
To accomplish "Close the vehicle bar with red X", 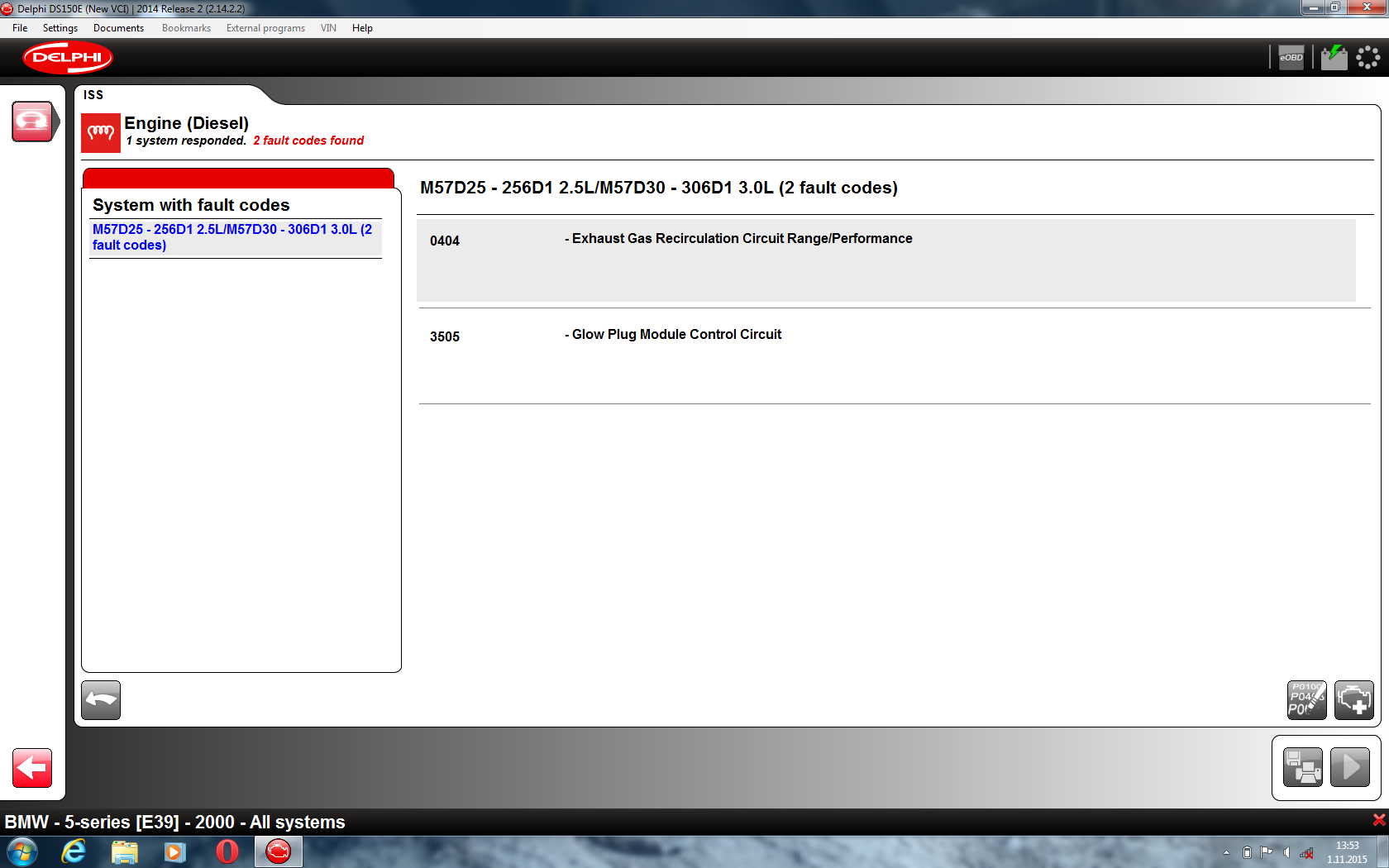I will coord(1379,820).
